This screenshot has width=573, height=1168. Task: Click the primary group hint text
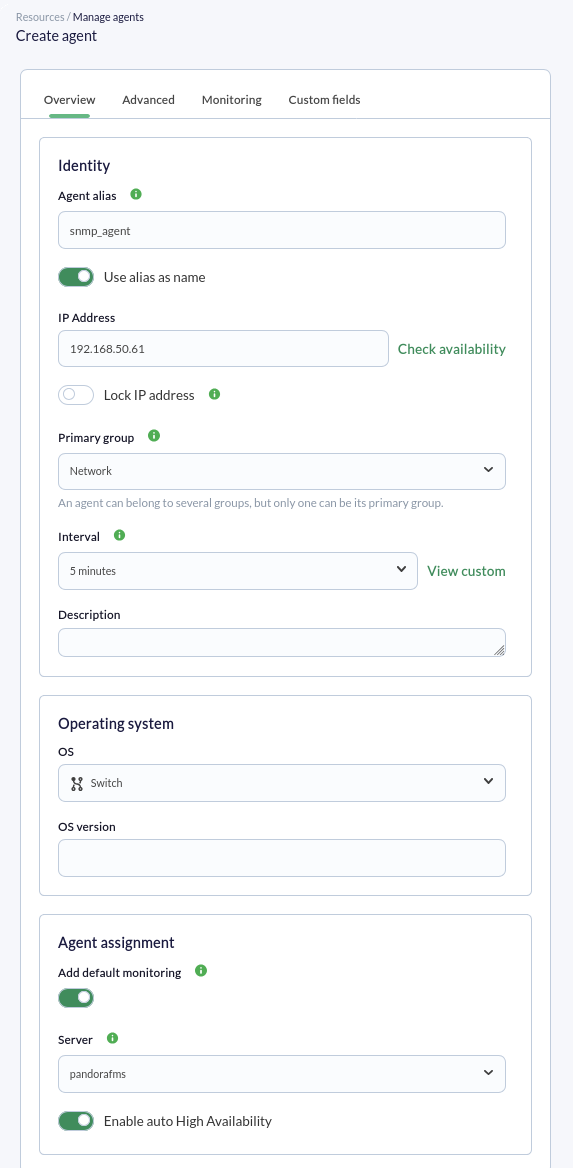pos(251,503)
